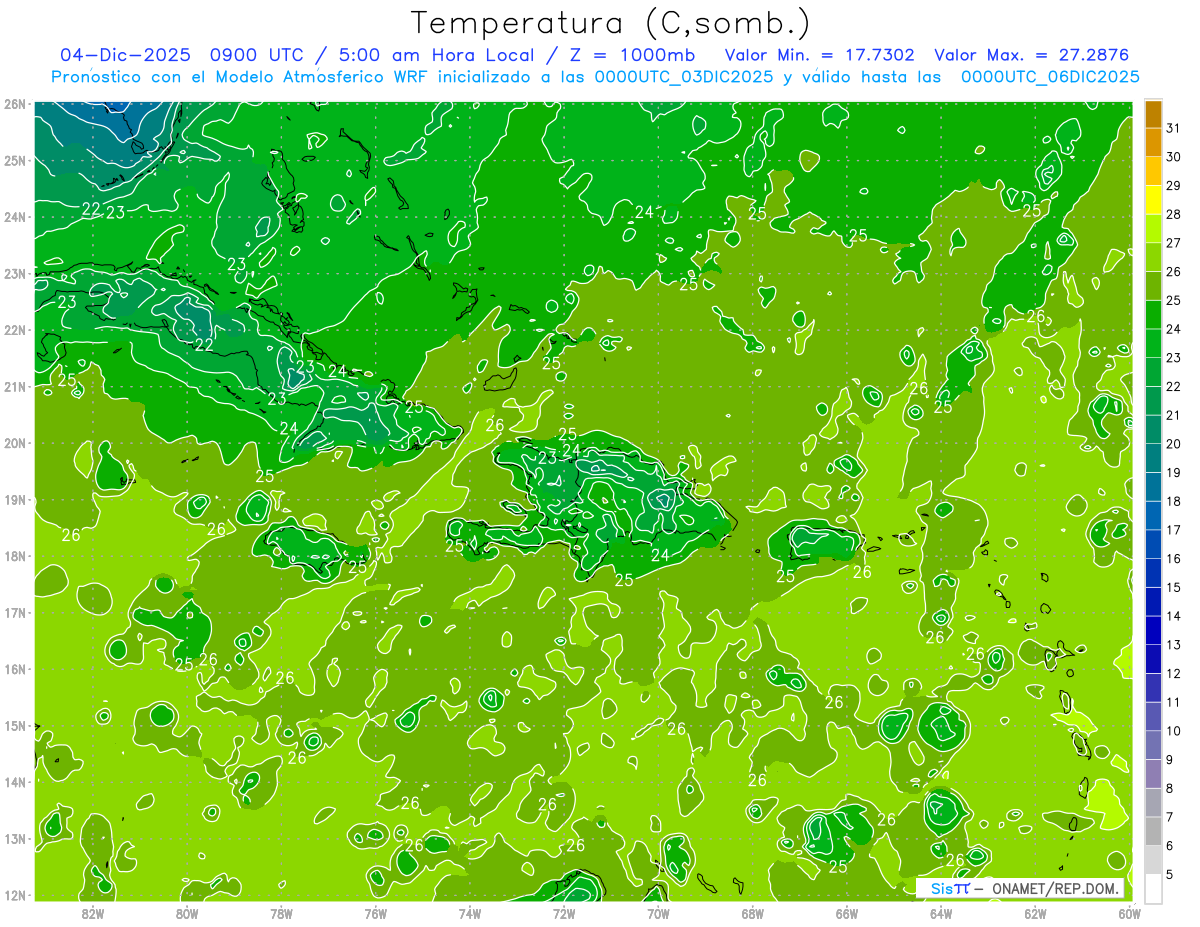1200x927 pixels.
Task: Click the colorbar scale label "29"
Action: (x=1174, y=186)
